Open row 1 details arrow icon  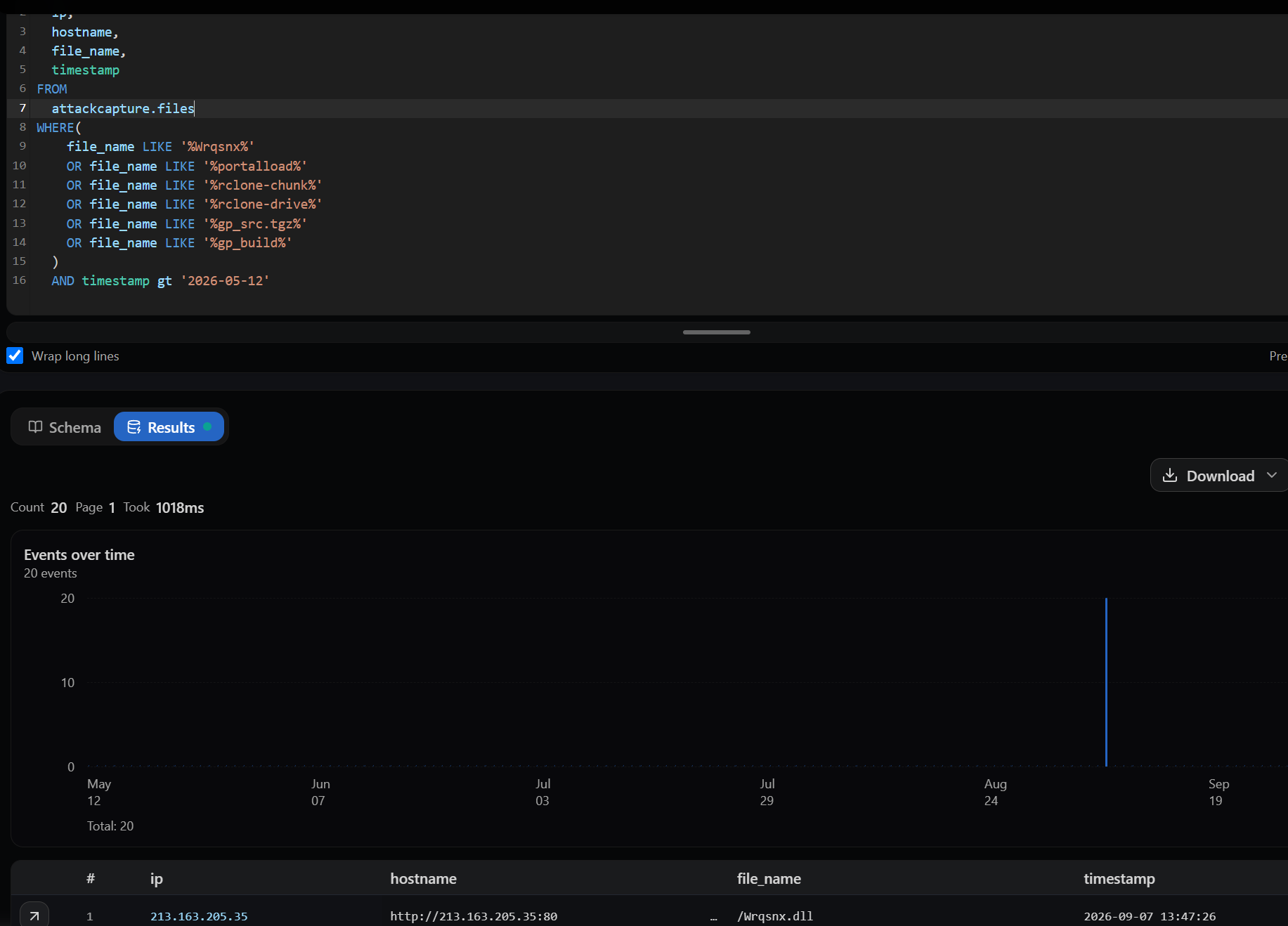[34, 915]
